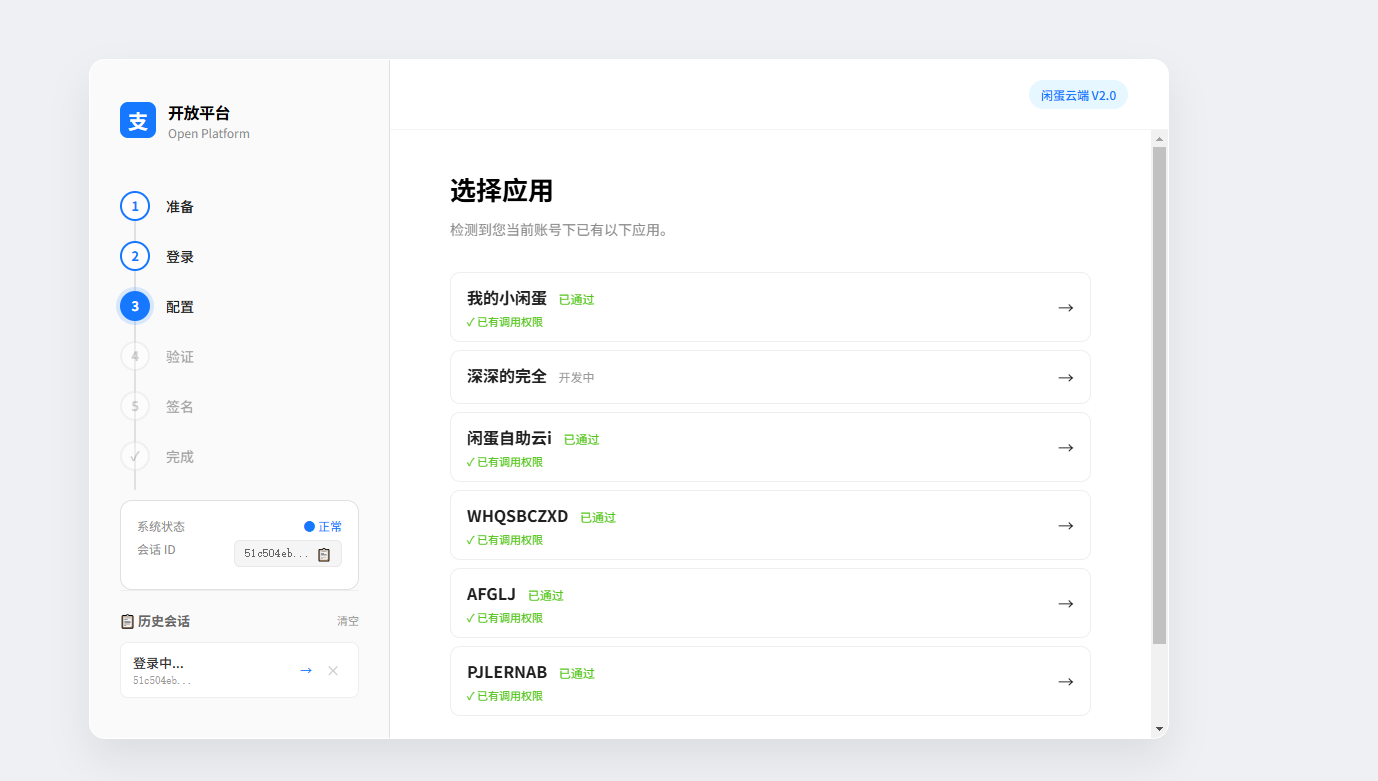This screenshot has height=781, width=1378.
Task: Select the AFGLJ application name
Action: (x=491, y=594)
